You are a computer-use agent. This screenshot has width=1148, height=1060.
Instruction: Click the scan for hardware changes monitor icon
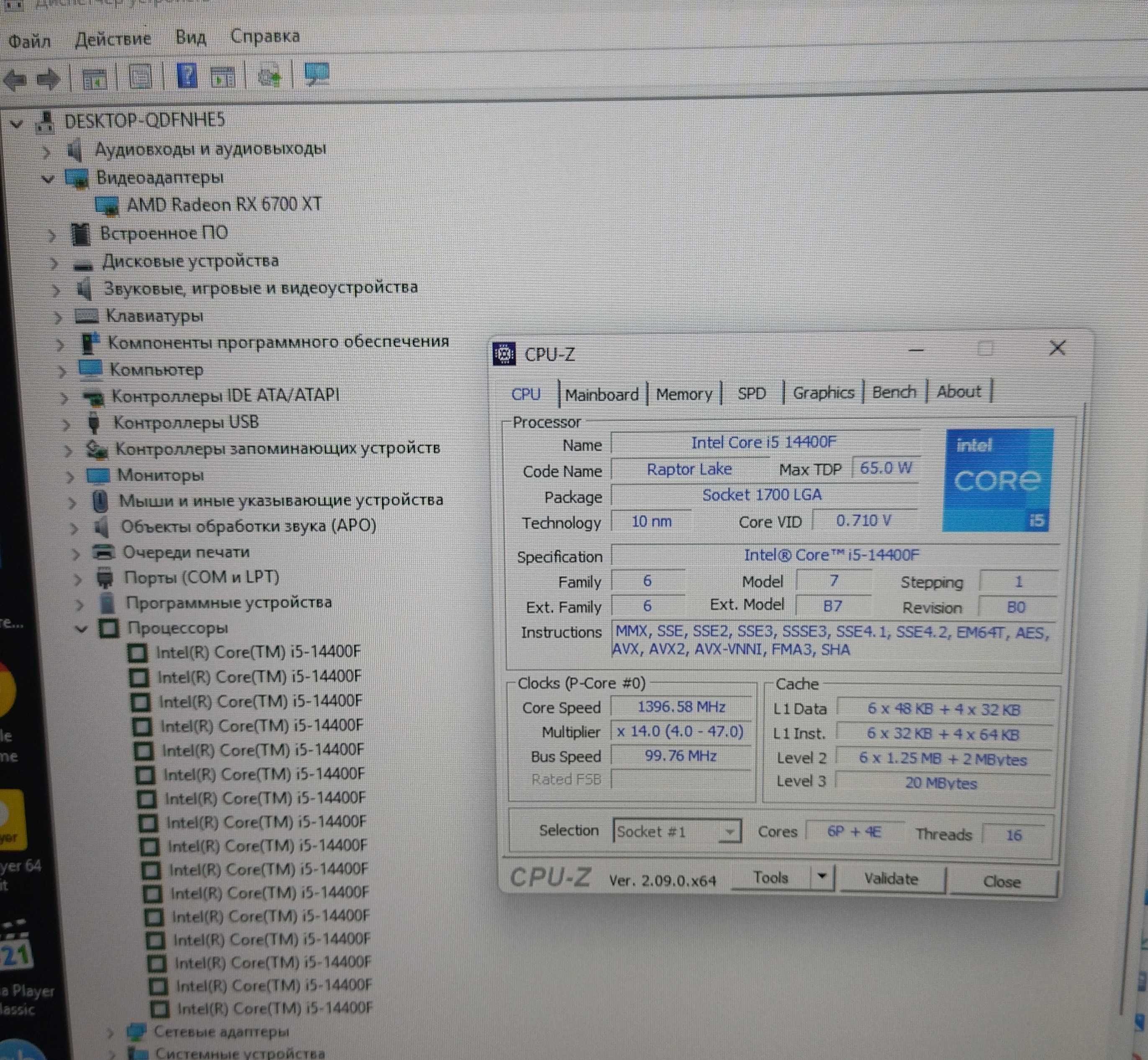pyautogui.click(x=317, y=74)
